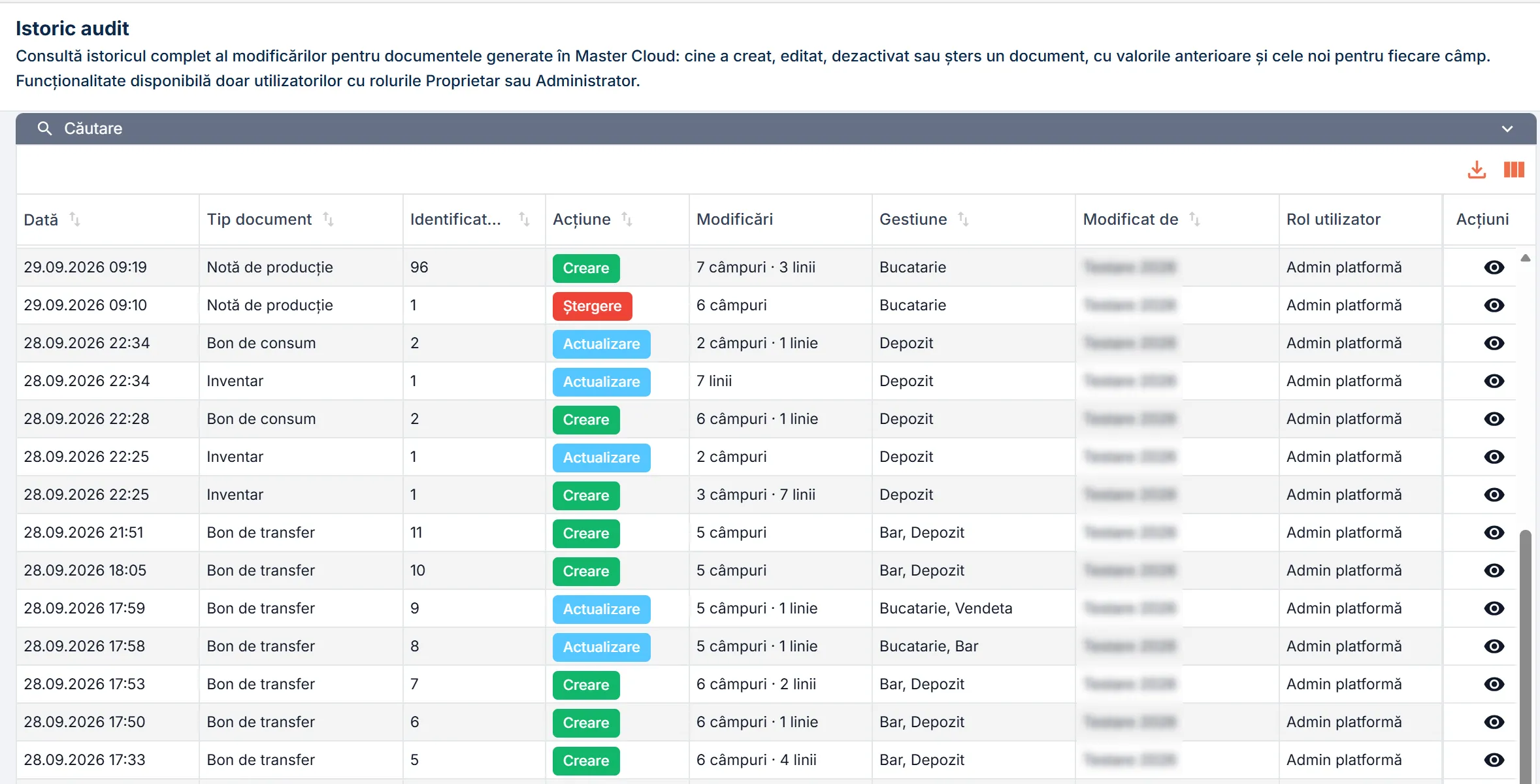Screen dimensions: 1540x784
Task: Sort by the Acțiune column
Action: tap(627, 220)
